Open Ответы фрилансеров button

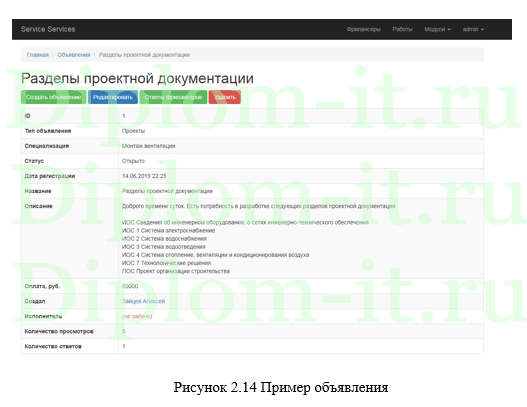click(x=173, y=97)
